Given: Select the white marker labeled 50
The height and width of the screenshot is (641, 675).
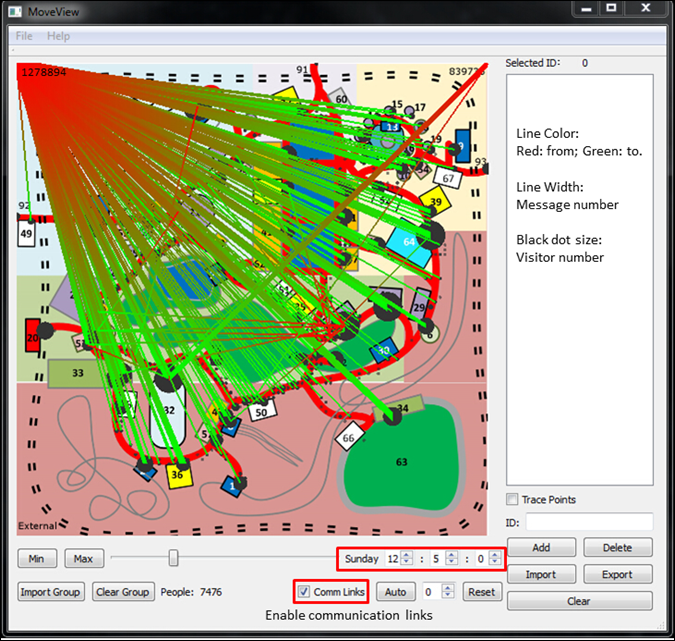Looking at the screenshot, I should (x=261, y=411).
